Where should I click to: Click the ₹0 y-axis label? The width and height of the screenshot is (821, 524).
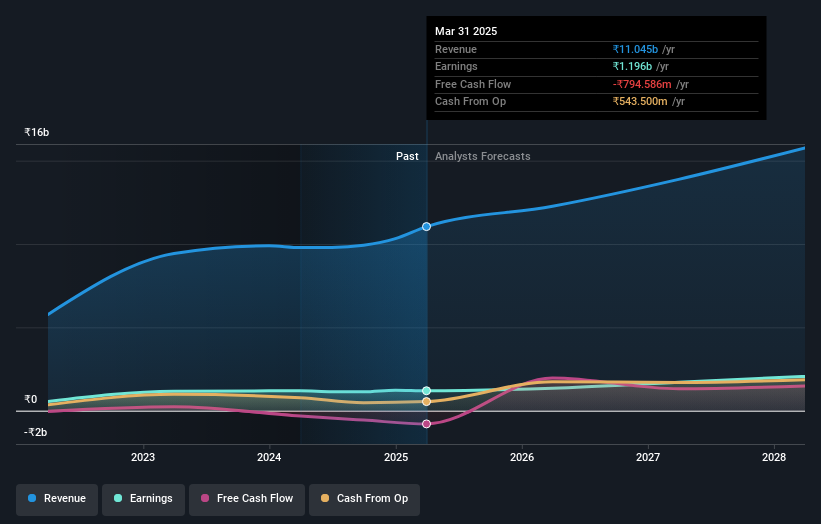click(x=31, y=399)
